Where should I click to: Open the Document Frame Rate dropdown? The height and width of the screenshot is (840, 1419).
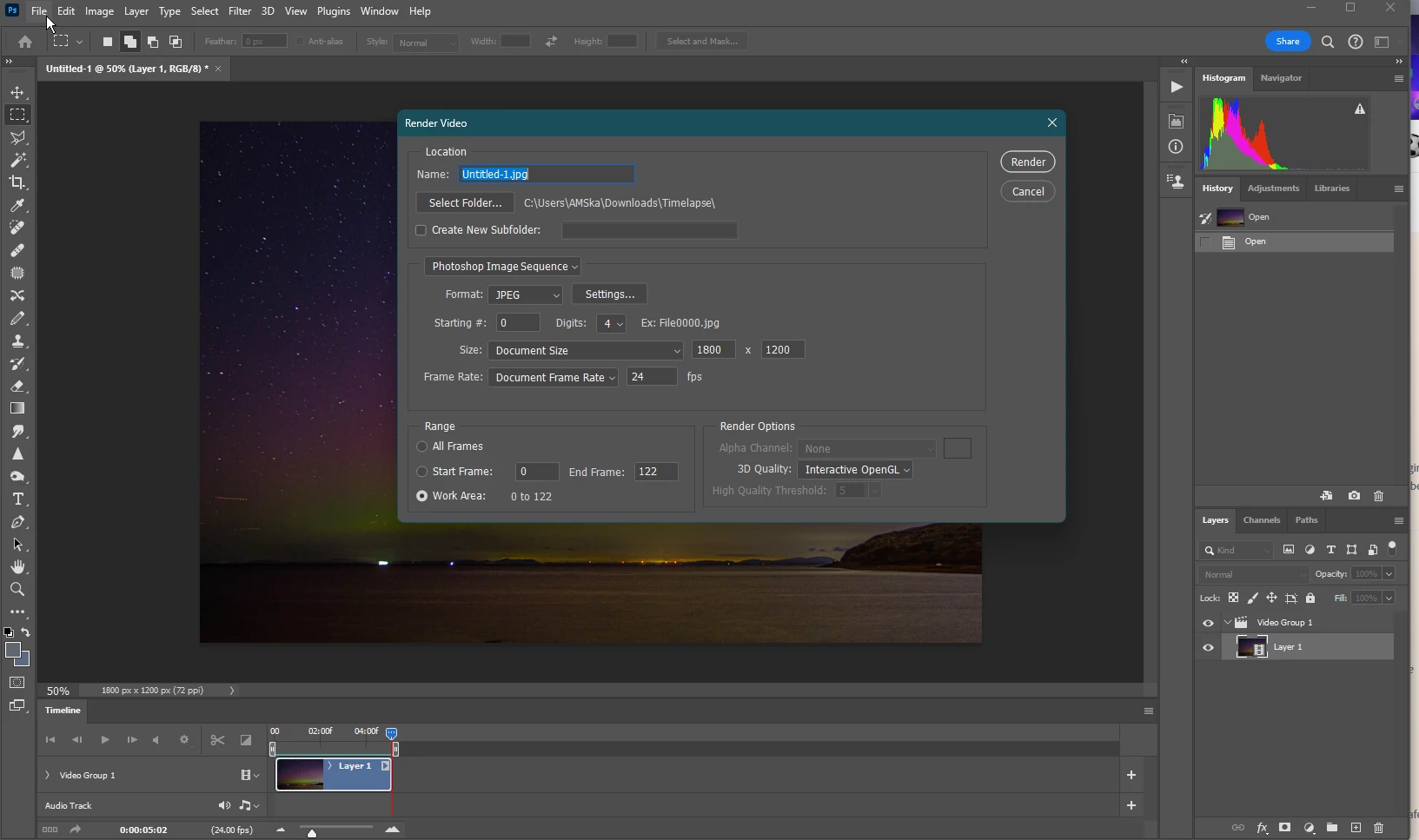click(x=553, y=378)
